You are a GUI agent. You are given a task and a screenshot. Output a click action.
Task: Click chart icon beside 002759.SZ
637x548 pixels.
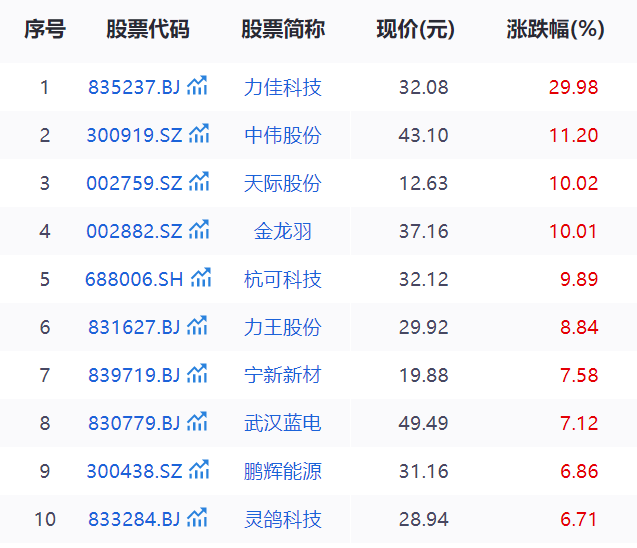tap(200, 182)
